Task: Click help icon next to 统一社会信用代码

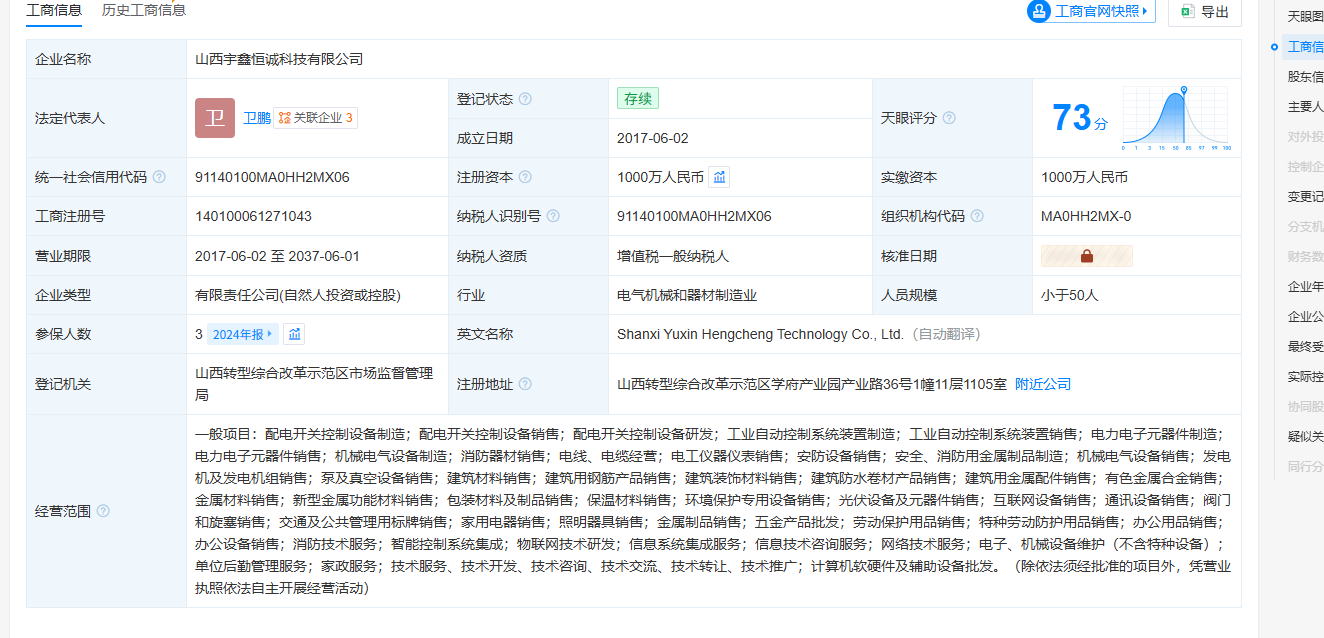Action: click(159, 177)
